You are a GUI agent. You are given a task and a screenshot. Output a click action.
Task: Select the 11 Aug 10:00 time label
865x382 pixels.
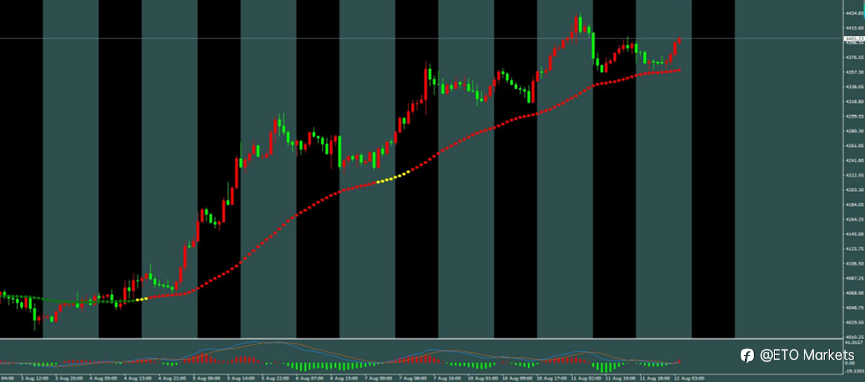click(x=621, y=378)
